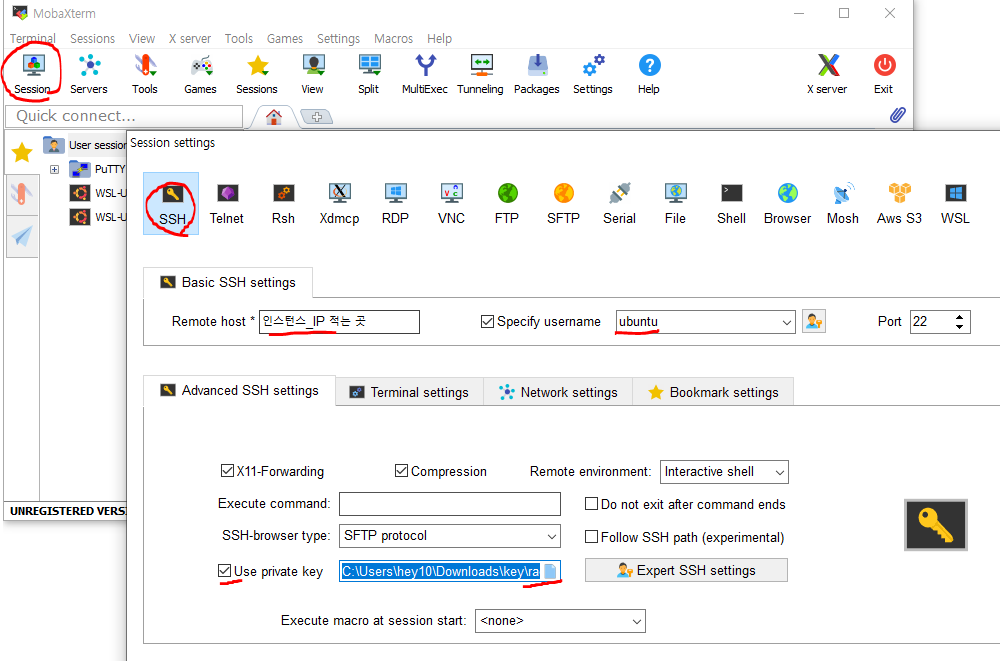
Task: Click the Remote host input field
Action: (339, 322)
